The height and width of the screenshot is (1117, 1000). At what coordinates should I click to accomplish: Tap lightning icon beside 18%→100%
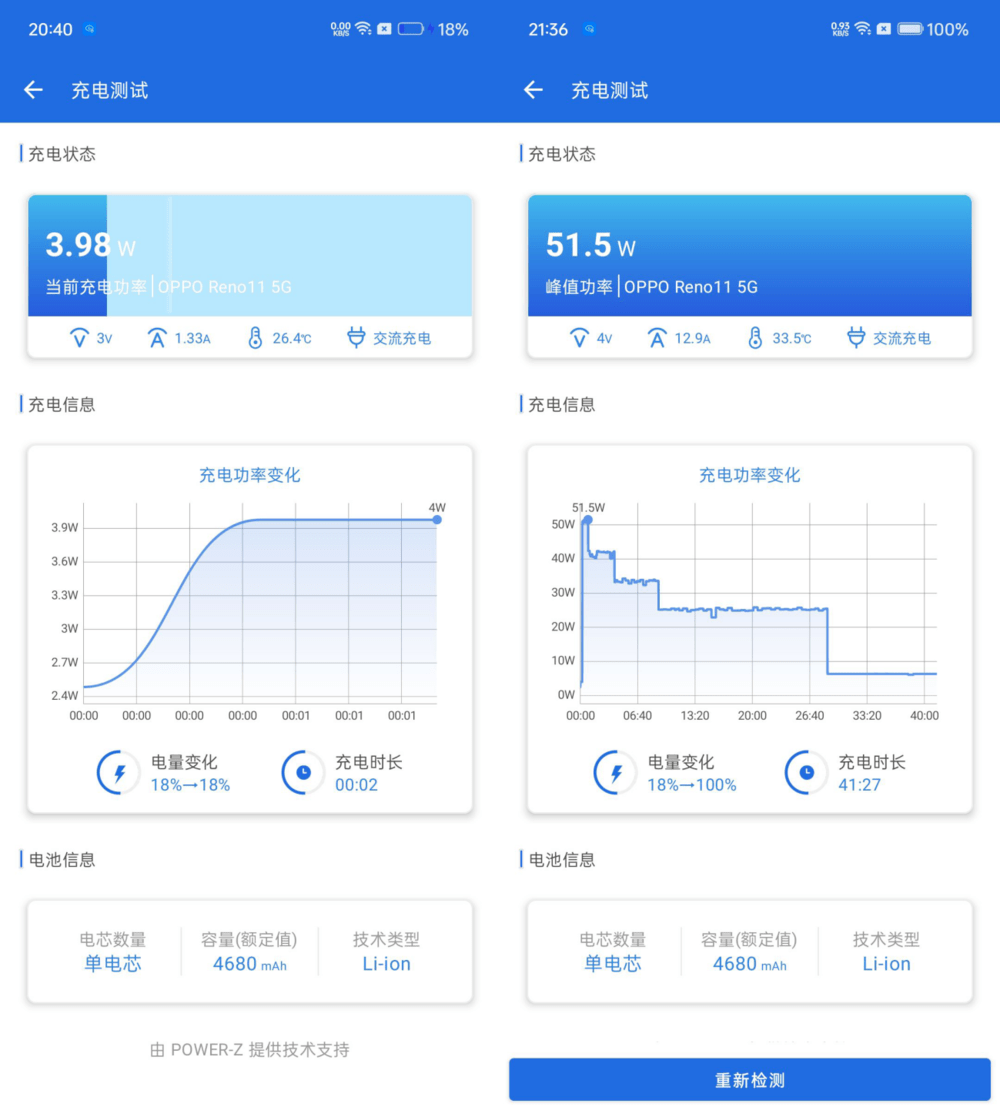click(616, 773)
